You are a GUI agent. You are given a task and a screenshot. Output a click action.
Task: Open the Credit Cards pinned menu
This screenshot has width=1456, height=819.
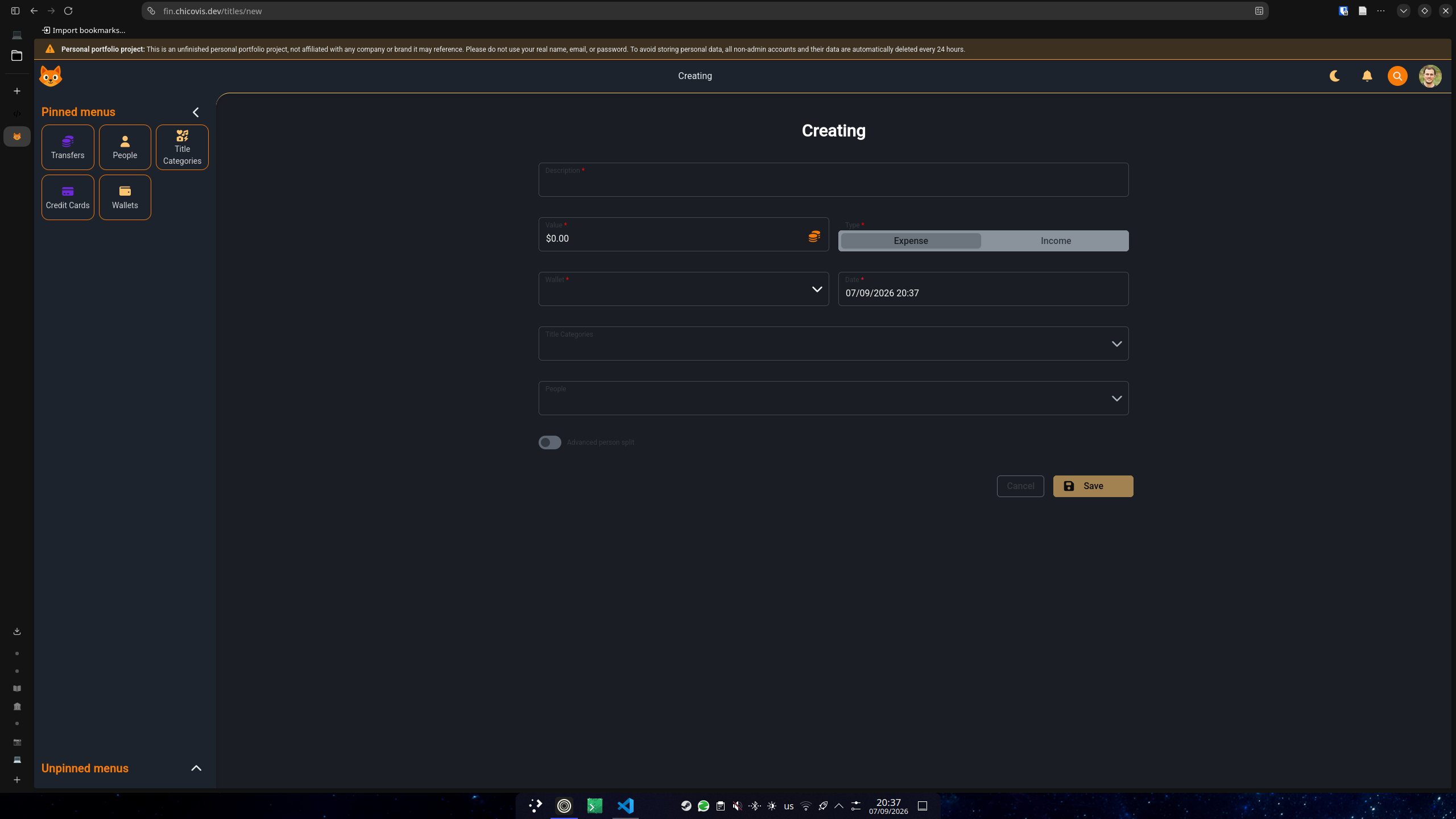[x=68, y=197]
